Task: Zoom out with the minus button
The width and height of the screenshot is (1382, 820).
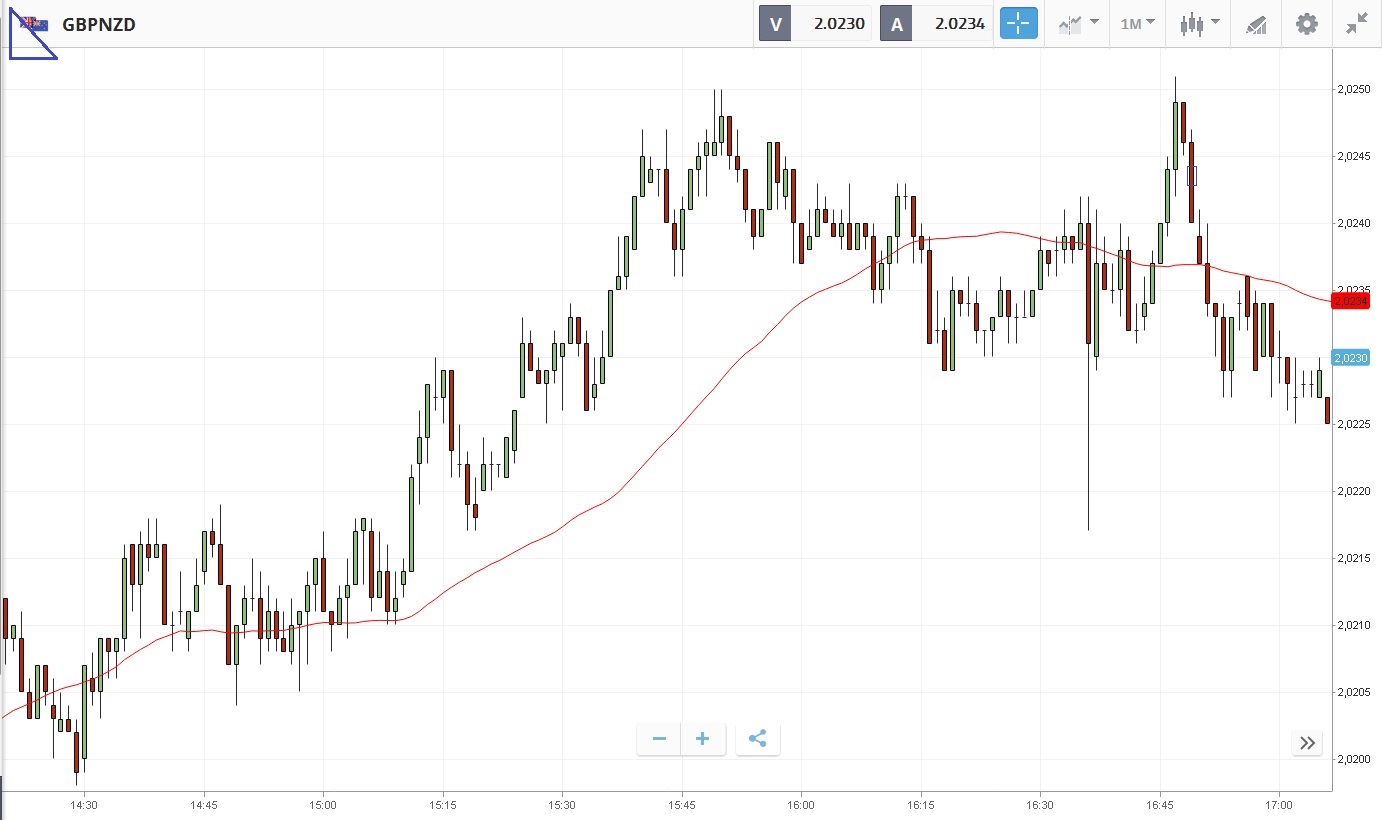Action: [659, 739]
